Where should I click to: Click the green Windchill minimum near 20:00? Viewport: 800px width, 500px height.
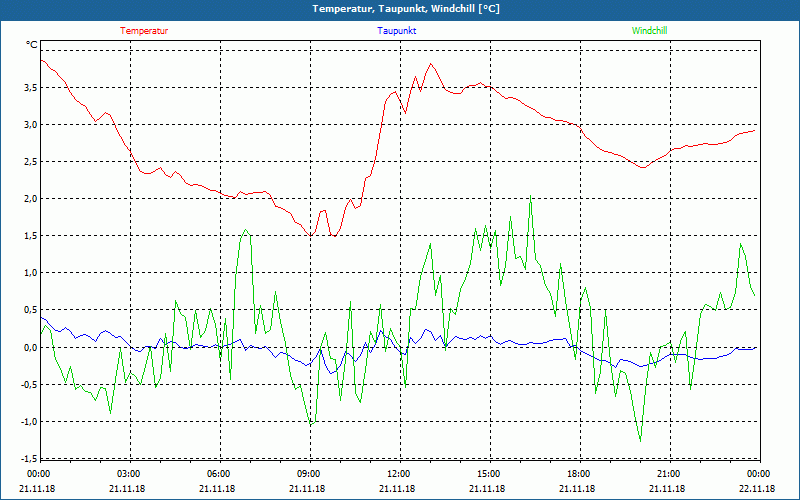(640, 441)
